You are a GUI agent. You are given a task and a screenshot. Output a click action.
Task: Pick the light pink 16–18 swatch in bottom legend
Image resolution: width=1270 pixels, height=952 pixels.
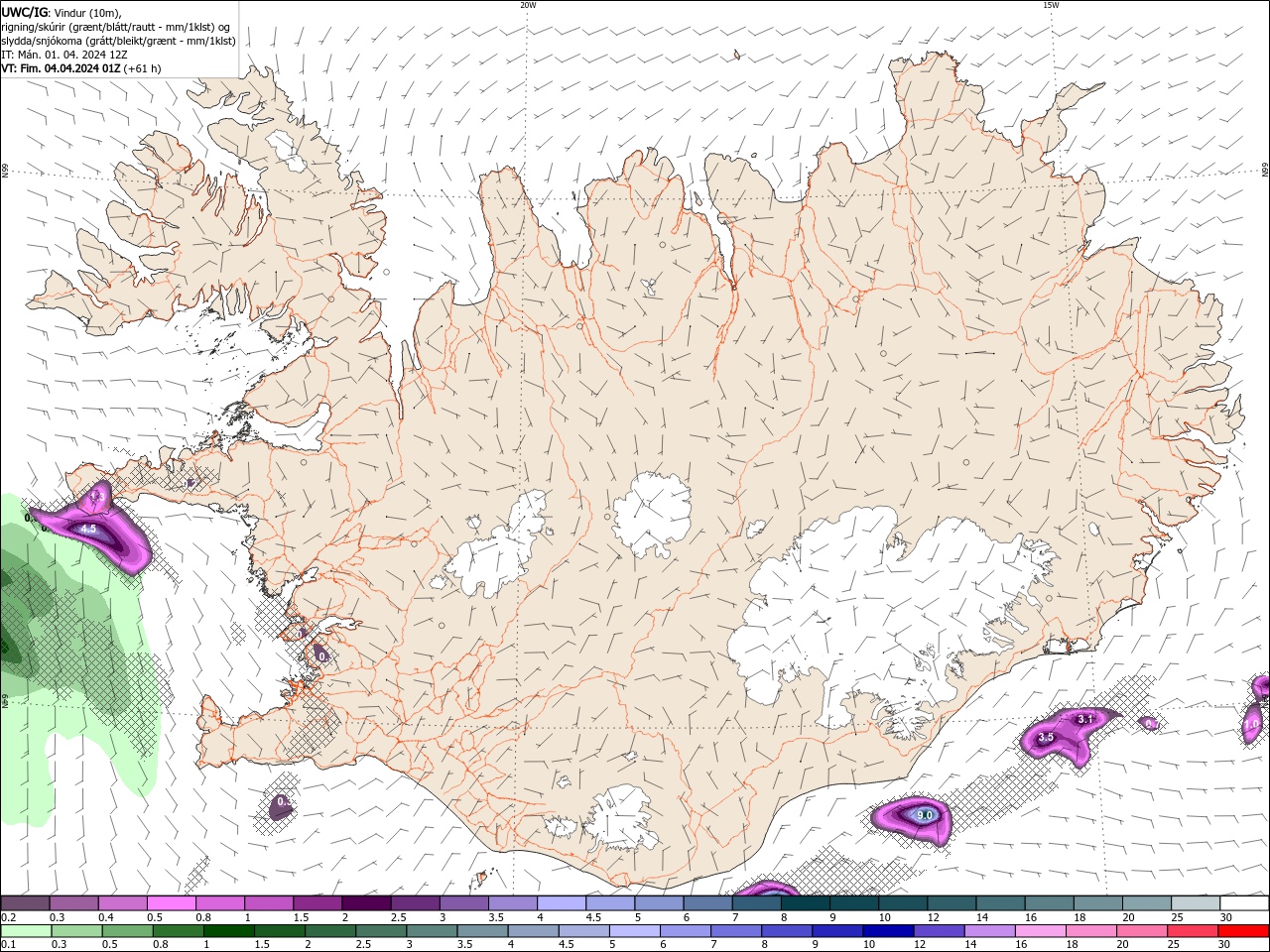(1041, 931)
